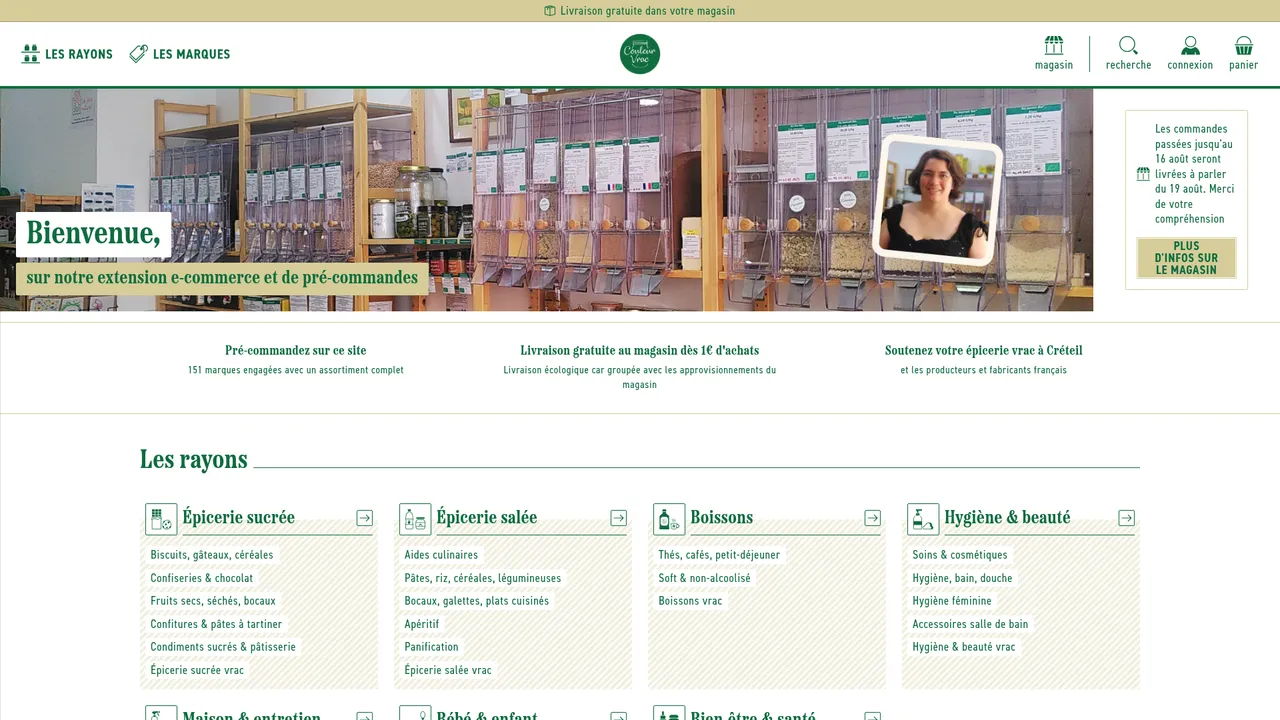
Task: Open Hygiène & beauté heading link
Action: 1007,518
